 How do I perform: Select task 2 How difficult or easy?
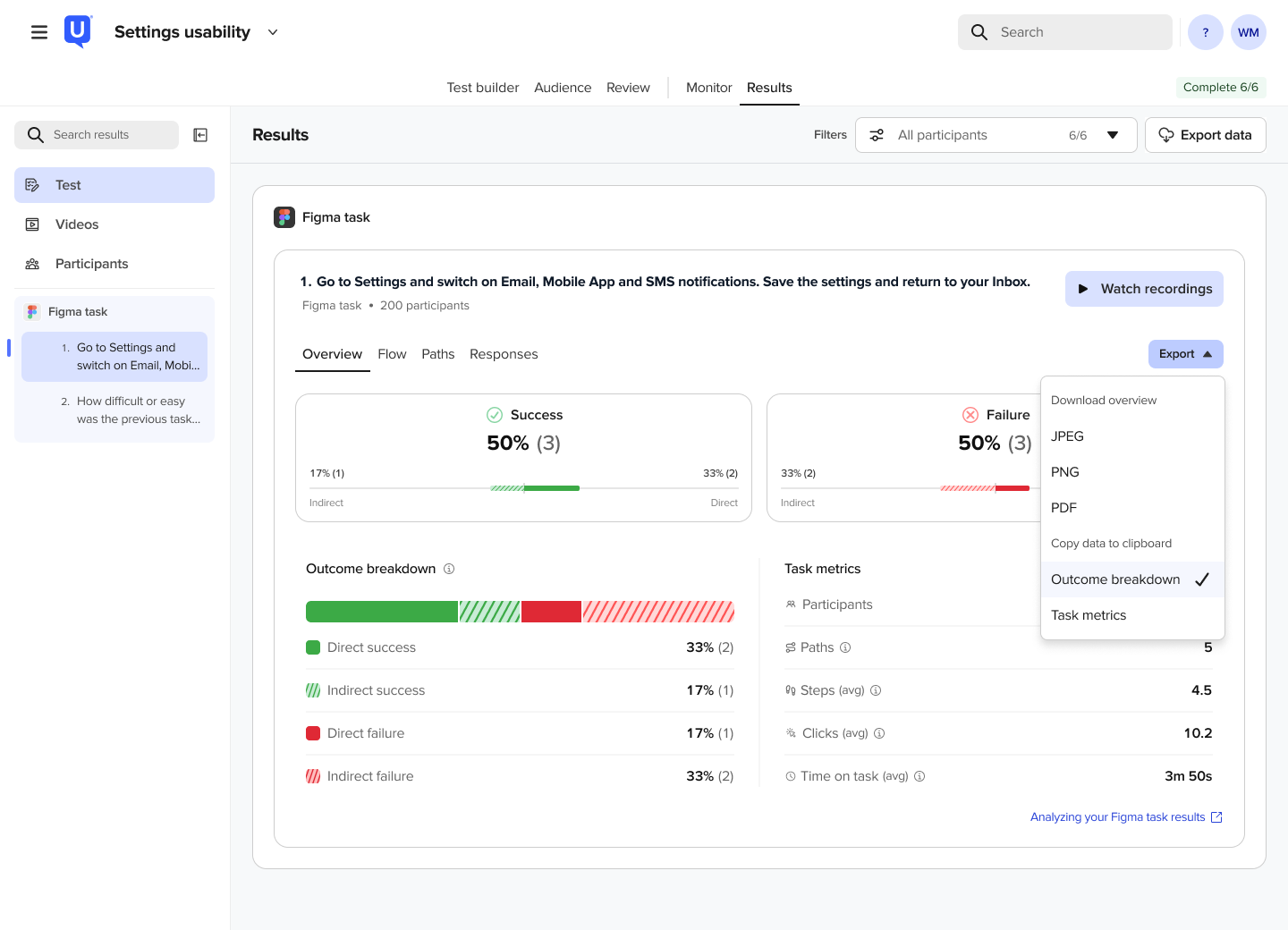click(x=114, y=410)
